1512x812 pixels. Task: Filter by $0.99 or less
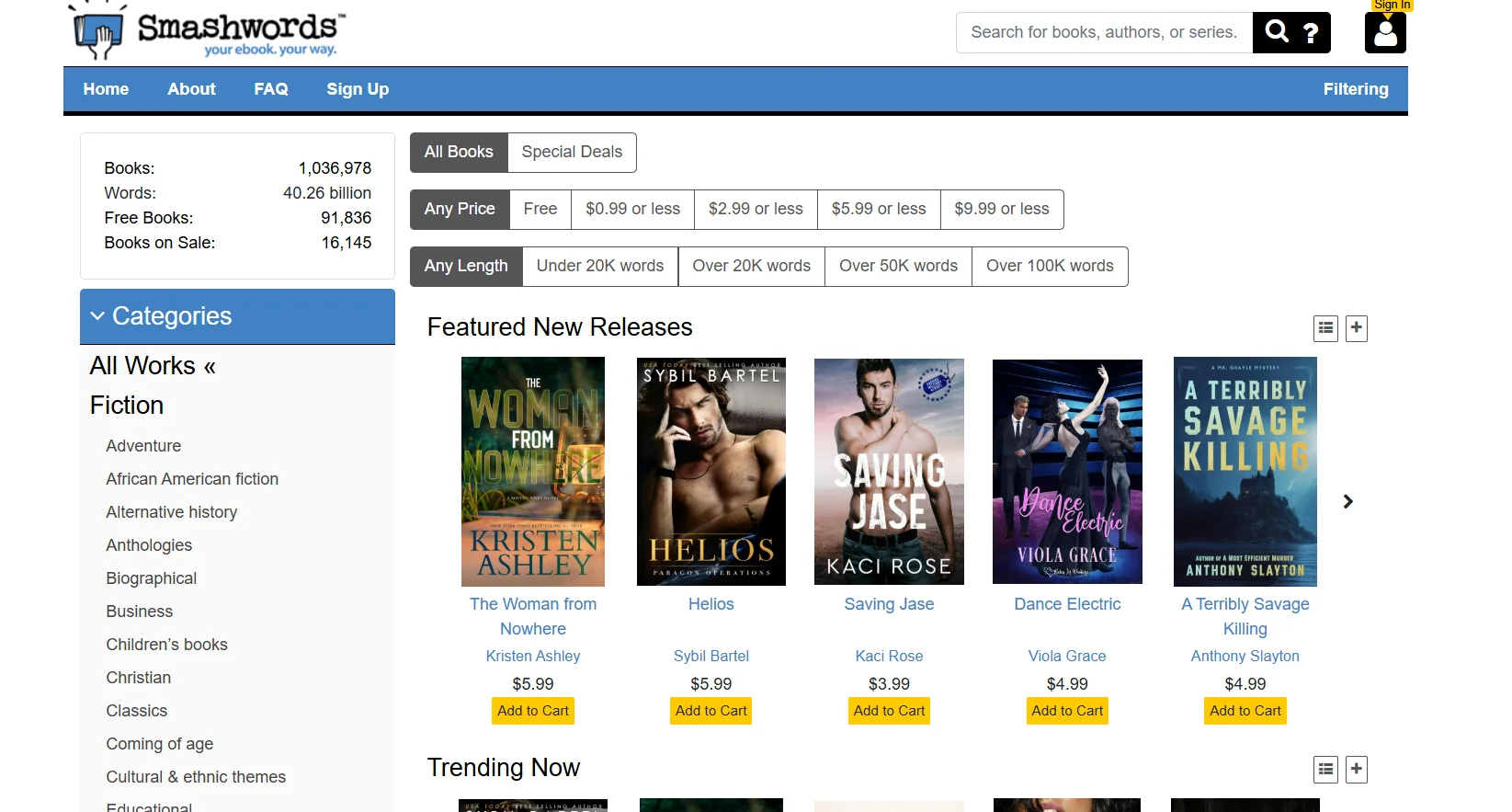tap(633, 210)
